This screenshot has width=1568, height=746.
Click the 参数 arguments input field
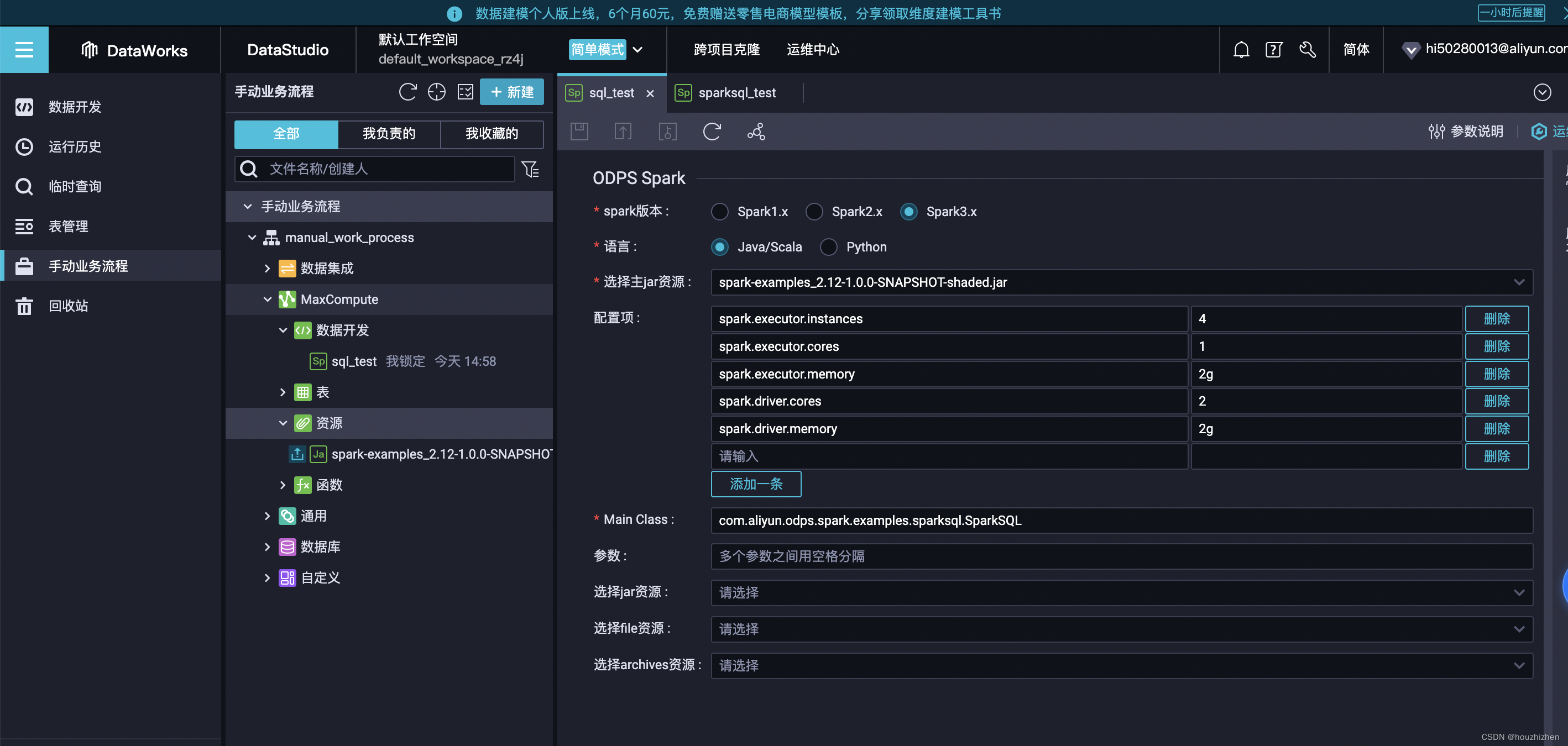[x=1121, y=556]
